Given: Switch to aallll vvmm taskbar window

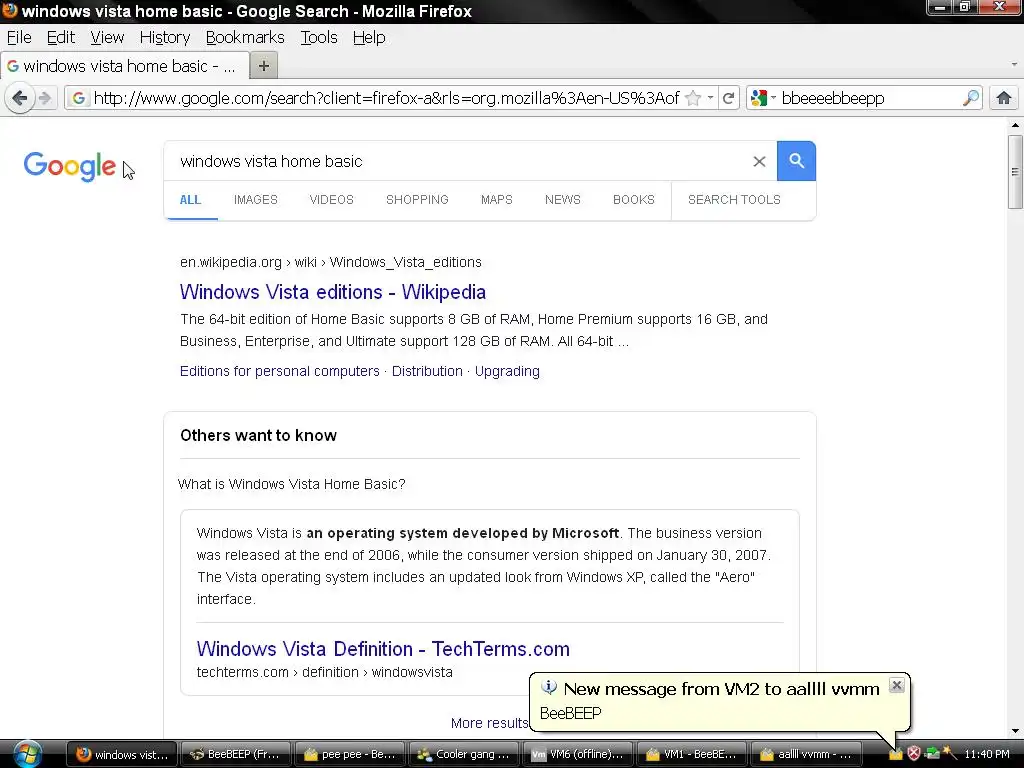Looking at the screenshot, I should coord(807,754).
